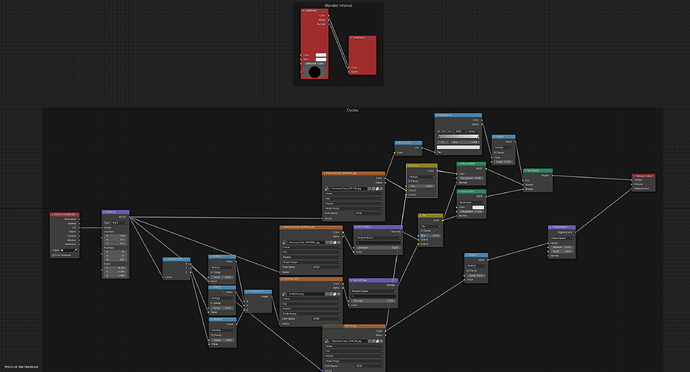Screen dimensions: 690x372
Task: Collapse the ColorRamp node via header triangle
Action: coord(437,115)
